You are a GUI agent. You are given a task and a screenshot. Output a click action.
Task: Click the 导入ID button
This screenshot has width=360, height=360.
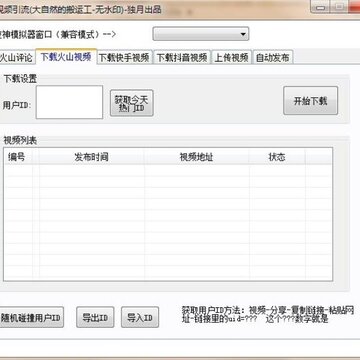coord(140,317)
